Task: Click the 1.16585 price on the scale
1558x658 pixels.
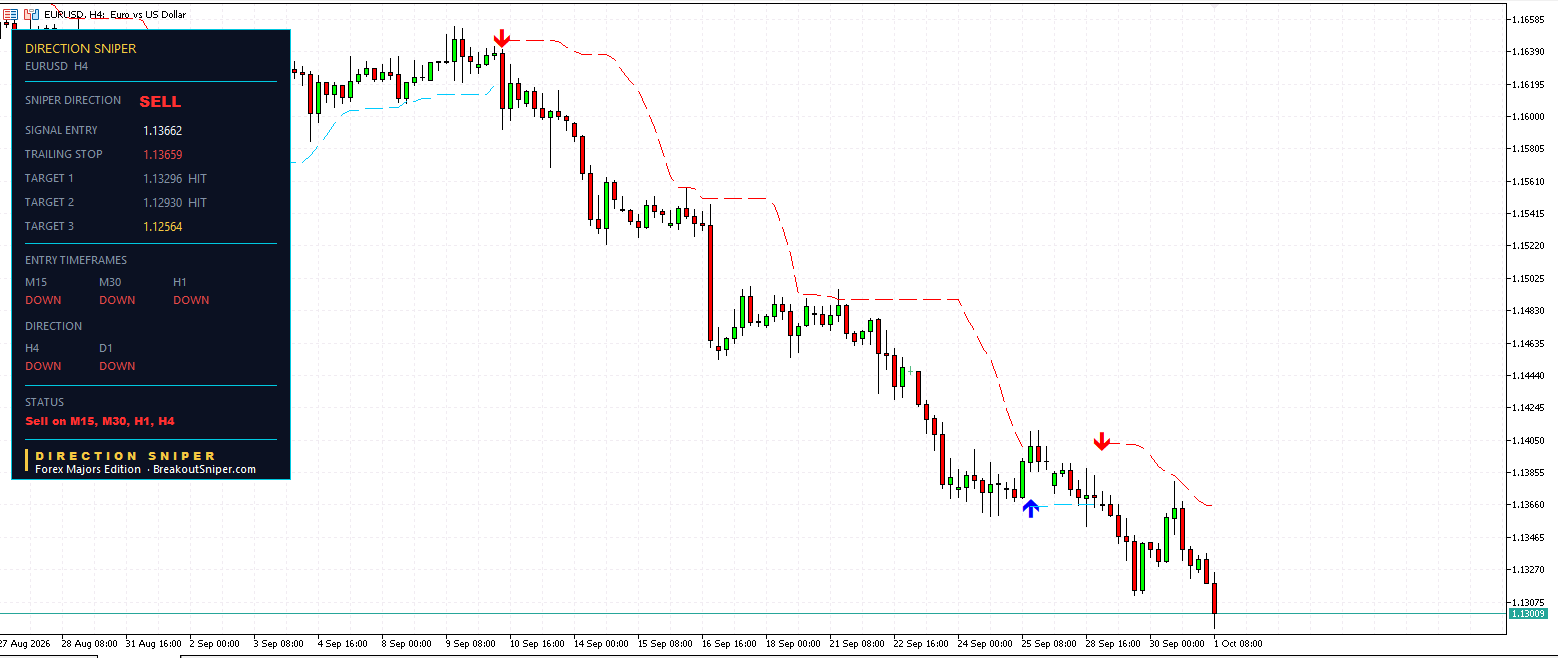Action: (x=1530, y=19)
